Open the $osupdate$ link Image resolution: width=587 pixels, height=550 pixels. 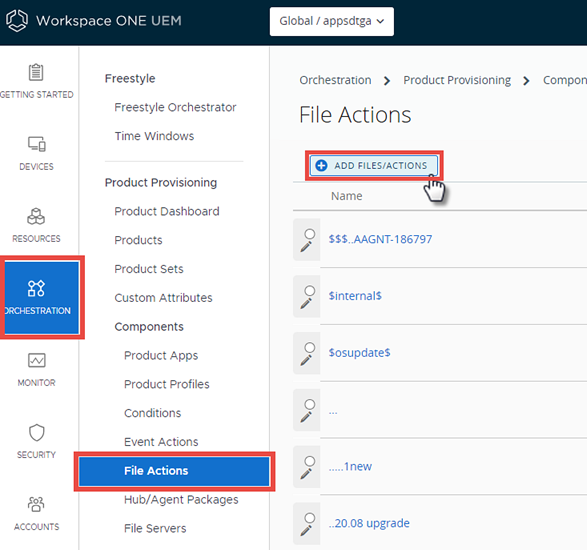[359, 353]
